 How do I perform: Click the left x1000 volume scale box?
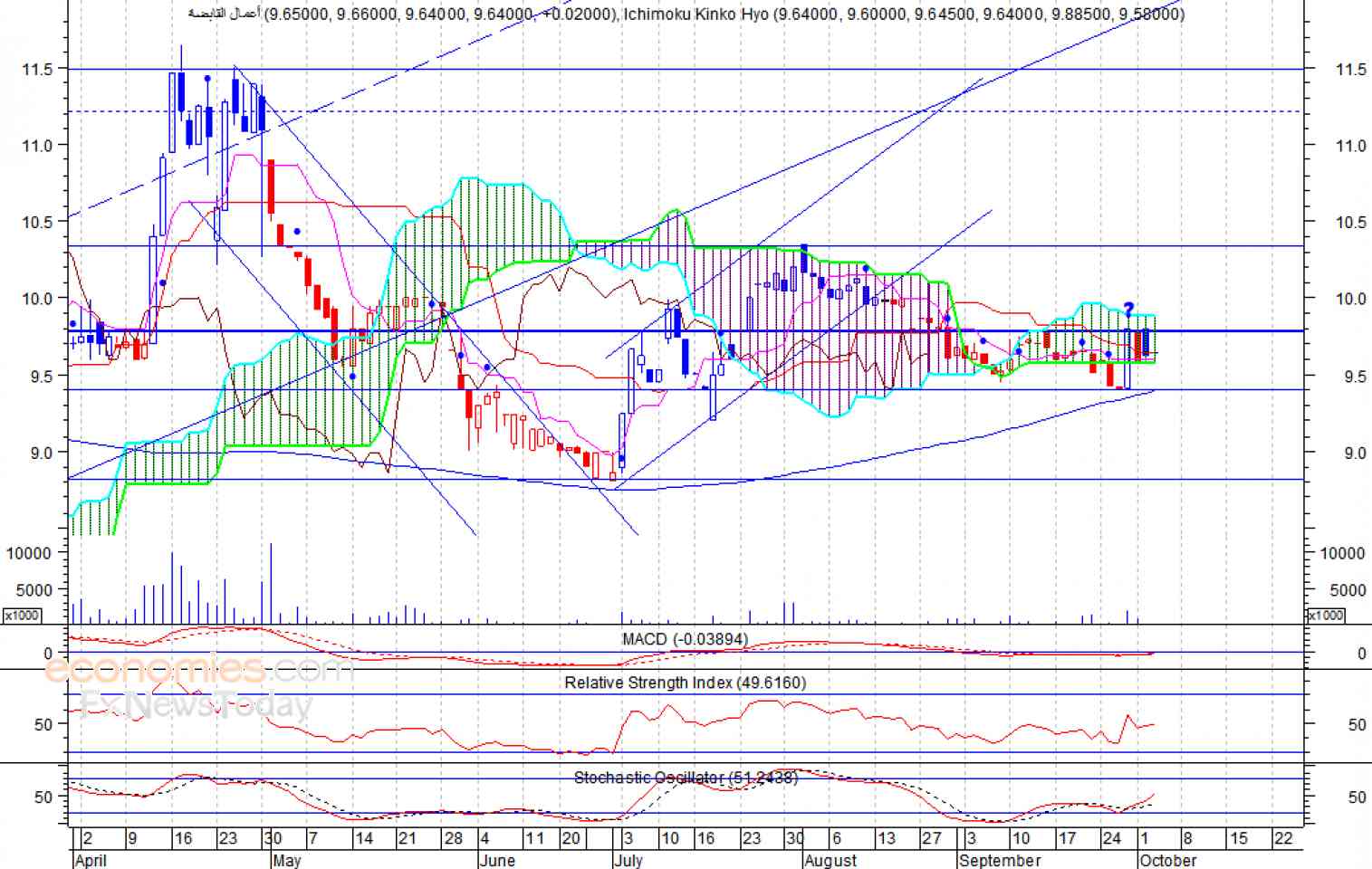(x=21, y=616)
